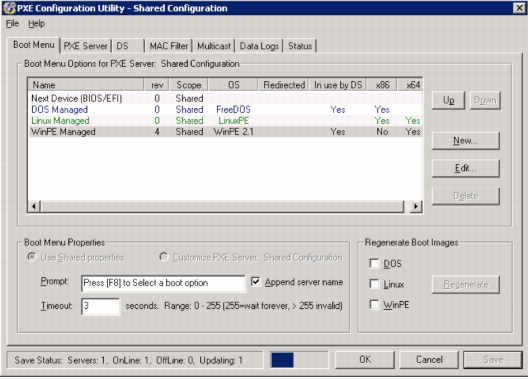Switch to the PXE Server tab

86,46
